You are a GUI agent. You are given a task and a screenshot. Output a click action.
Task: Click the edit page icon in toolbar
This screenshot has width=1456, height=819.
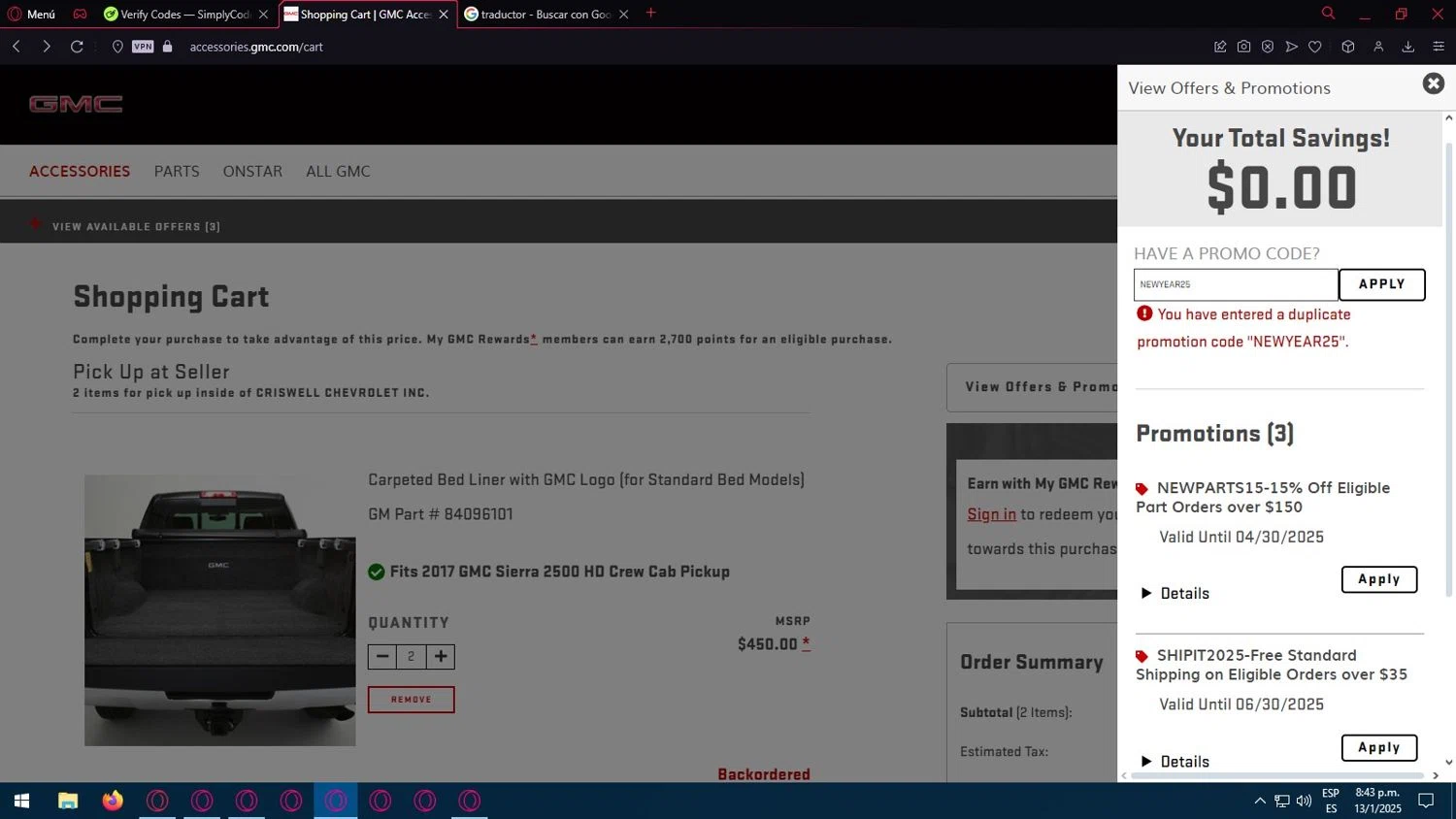tap(1220, 47)
